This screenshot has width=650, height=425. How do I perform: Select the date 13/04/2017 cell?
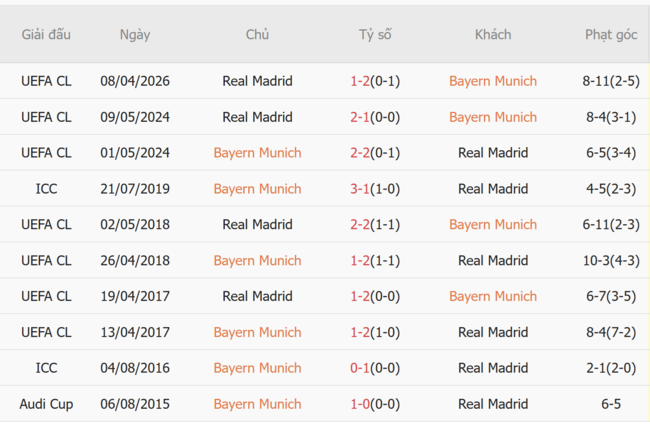[135, 333]
